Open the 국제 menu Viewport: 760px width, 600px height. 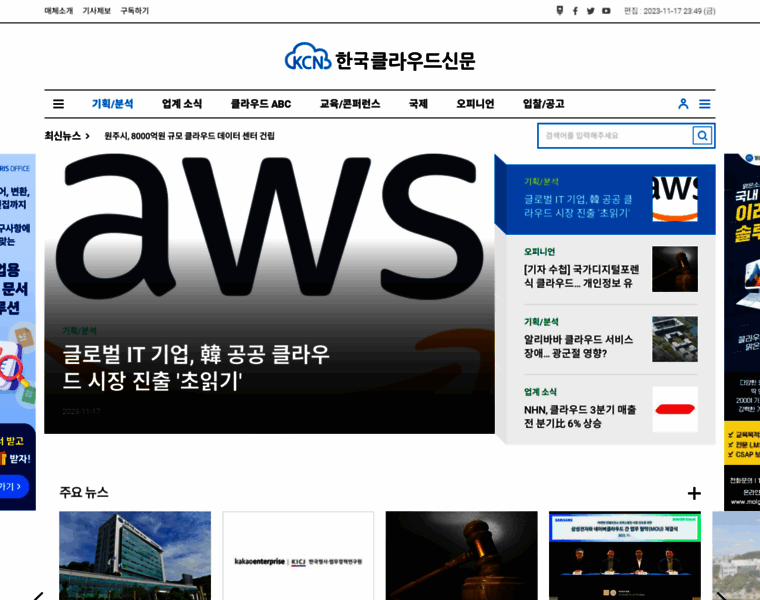click(418, 104)
